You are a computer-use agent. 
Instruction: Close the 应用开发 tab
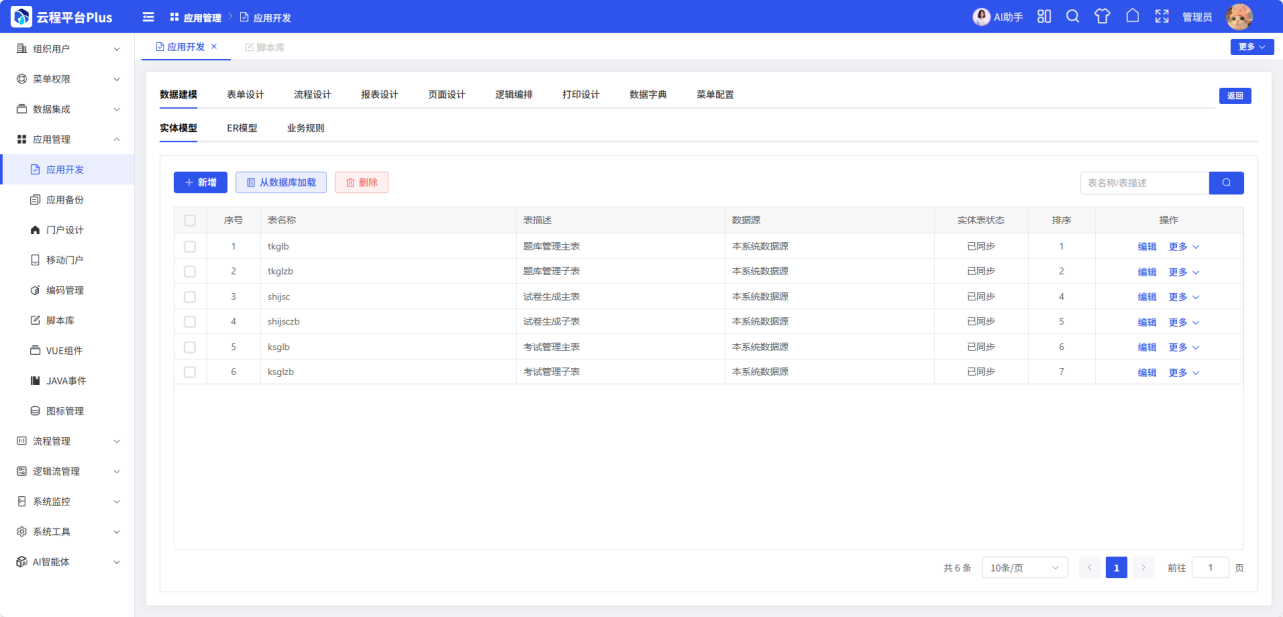pos(214,47)
